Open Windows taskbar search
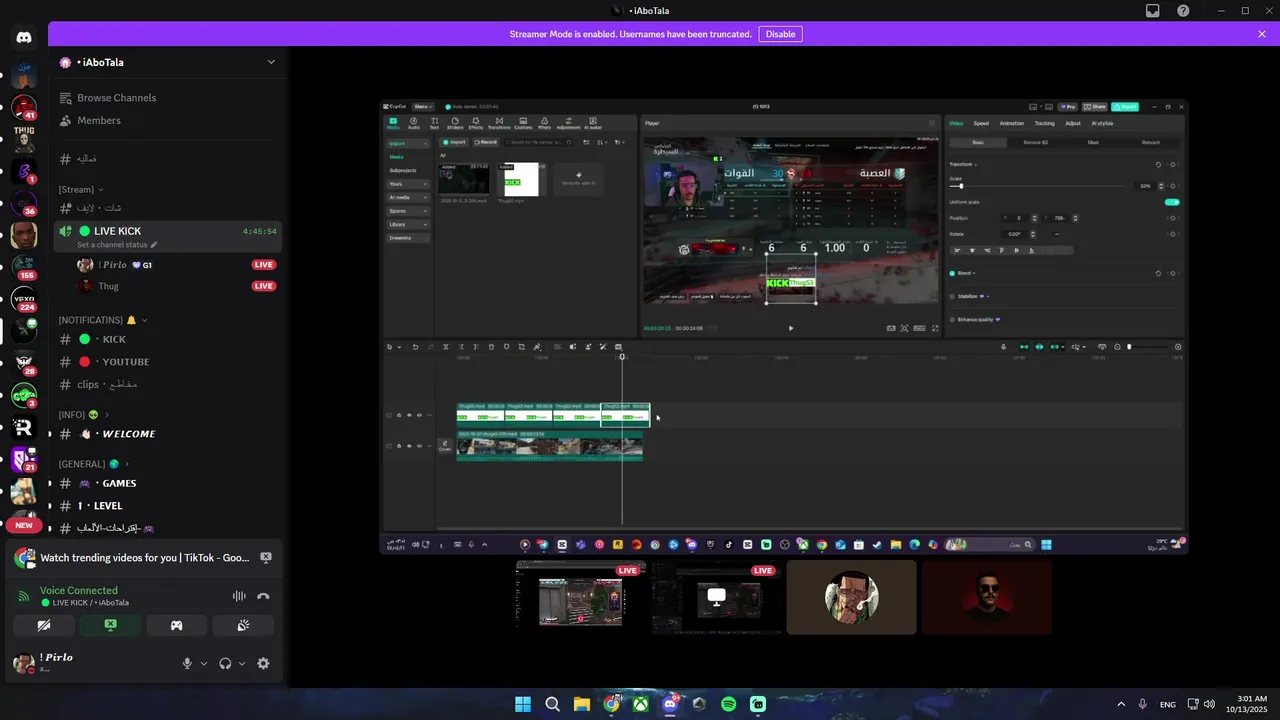The height and width of the screenshot is (720, 1280). [x=552, y=704]
